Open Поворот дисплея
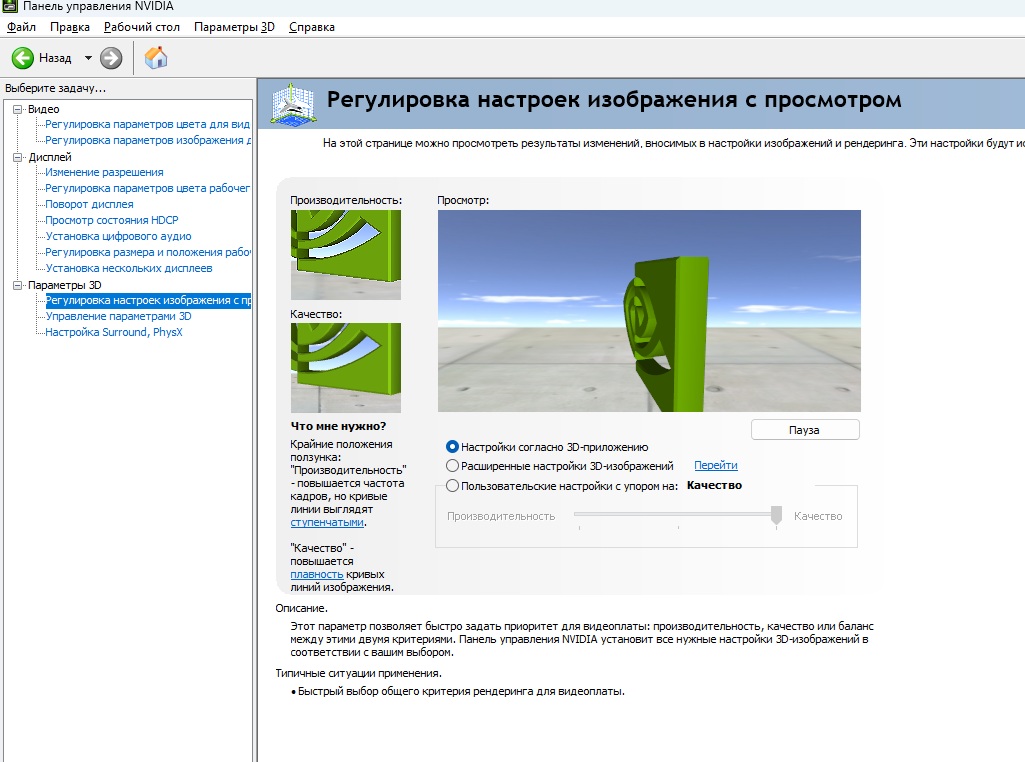Screen dimensions: 1025x762 coord(90,205)
